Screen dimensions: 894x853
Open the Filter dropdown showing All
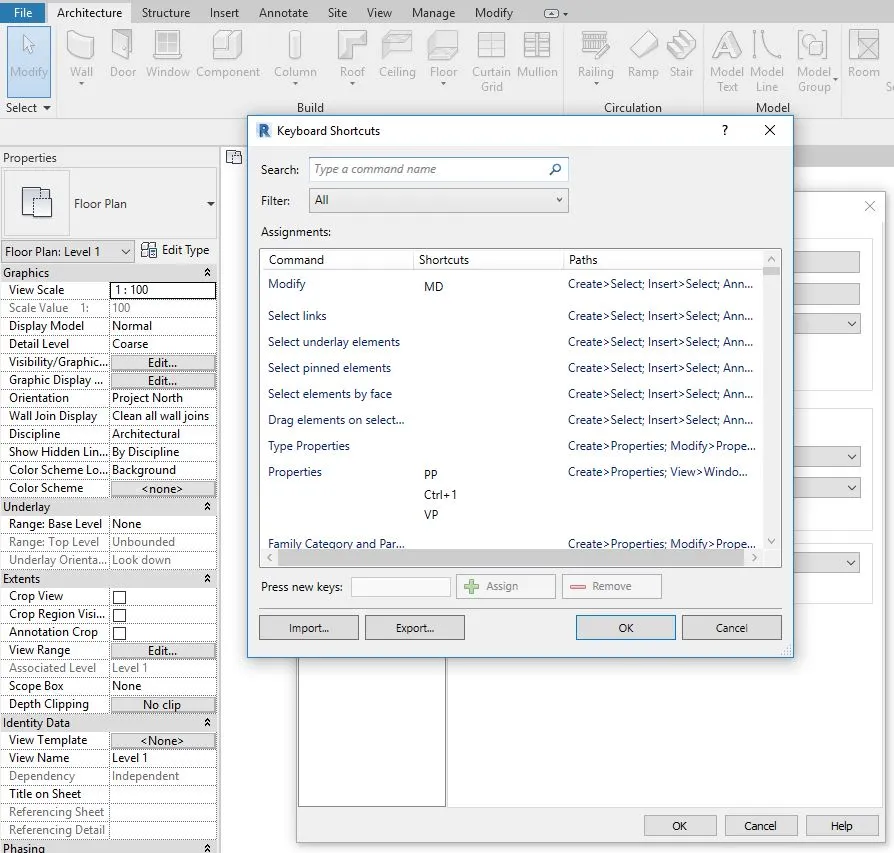click(438, 200)
